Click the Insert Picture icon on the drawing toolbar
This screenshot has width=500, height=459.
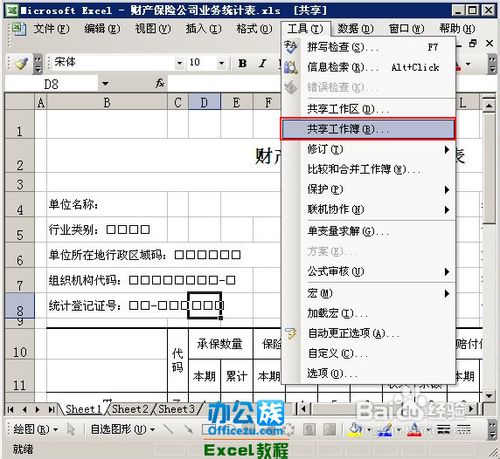(x=330, y=430)
